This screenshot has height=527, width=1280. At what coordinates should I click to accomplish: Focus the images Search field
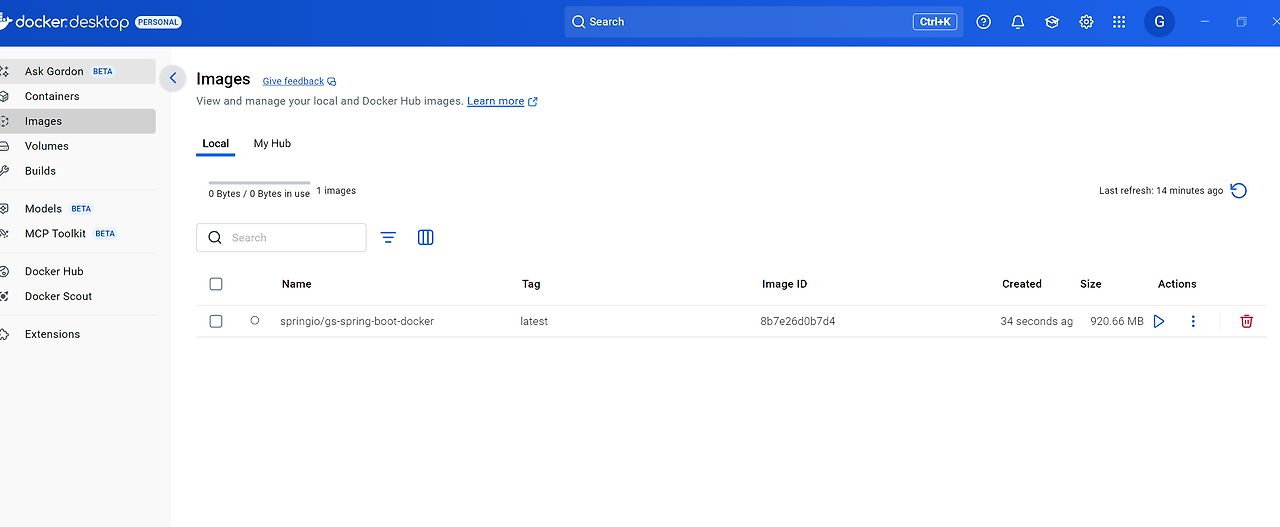tap(281, 238)
